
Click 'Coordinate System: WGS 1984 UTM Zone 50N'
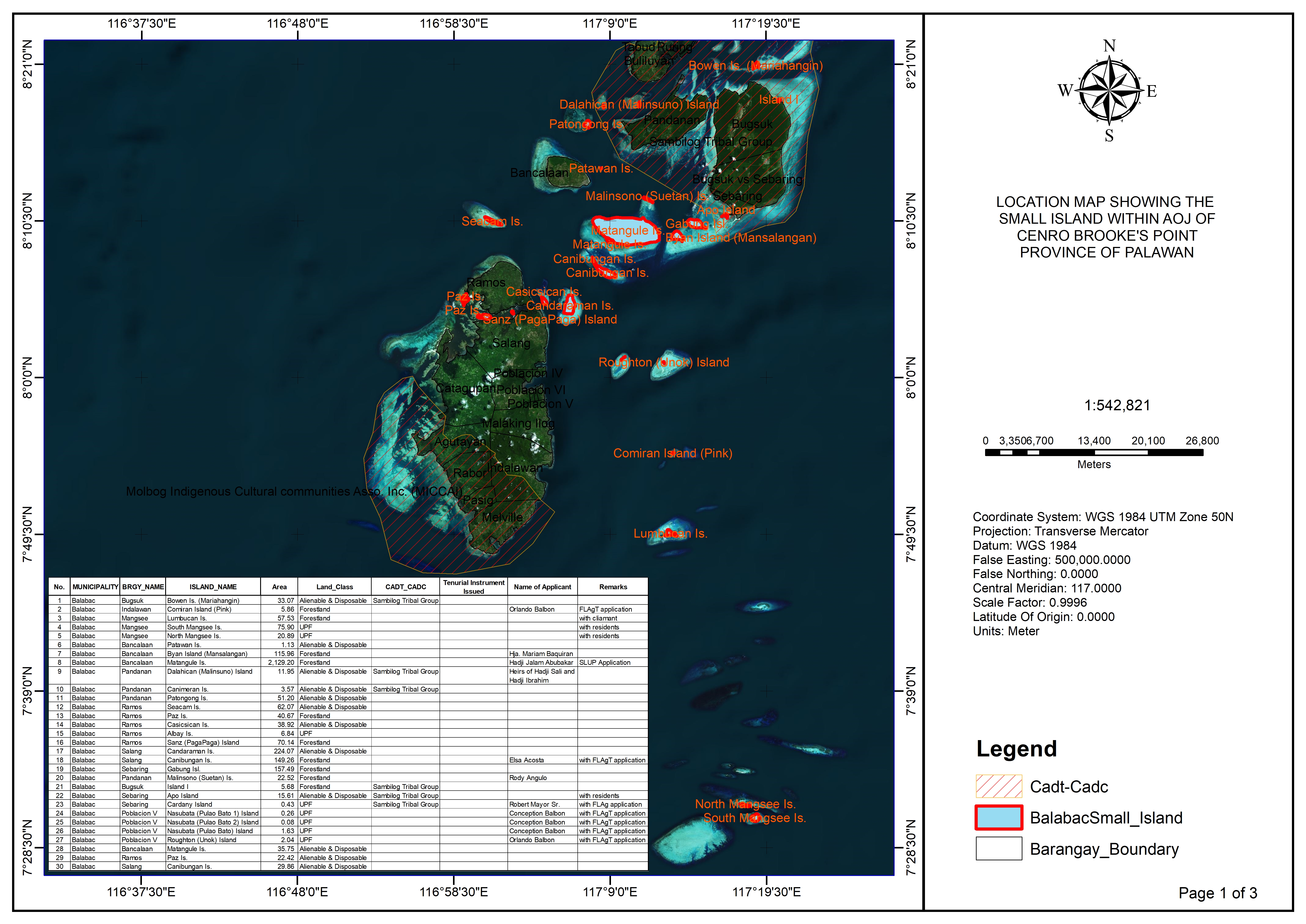[x=1103, y=517]
